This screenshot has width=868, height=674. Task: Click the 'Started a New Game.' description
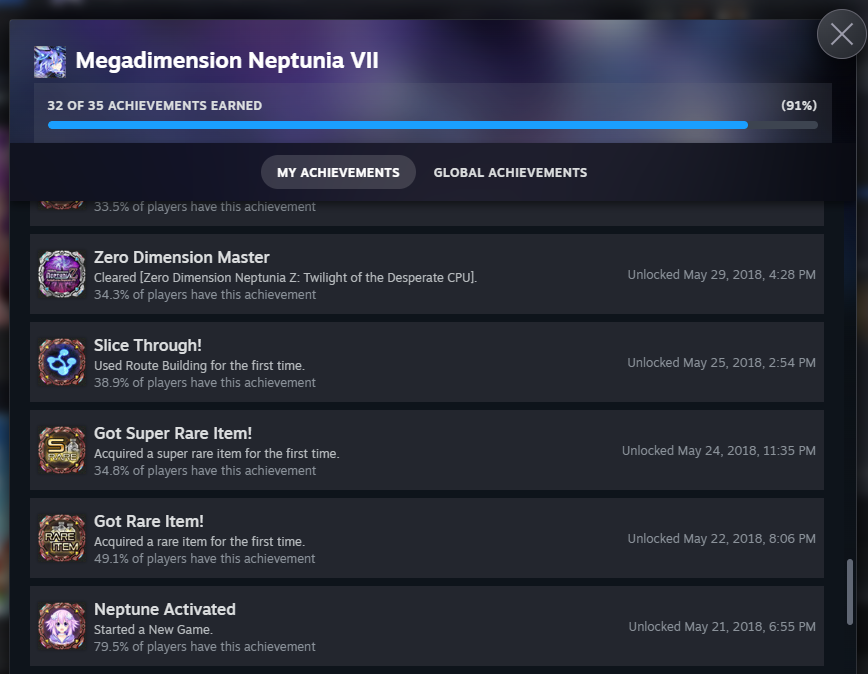click(153, 630)
